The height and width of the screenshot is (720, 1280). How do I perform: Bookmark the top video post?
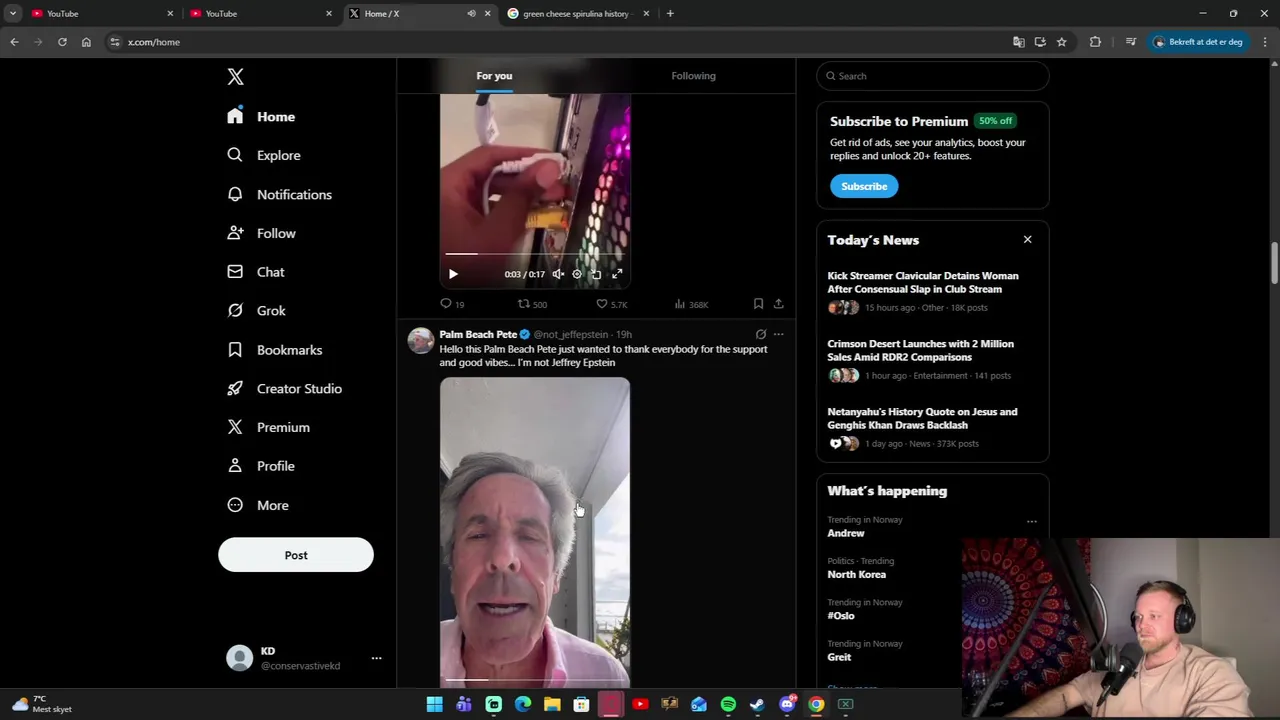point(758,304)
